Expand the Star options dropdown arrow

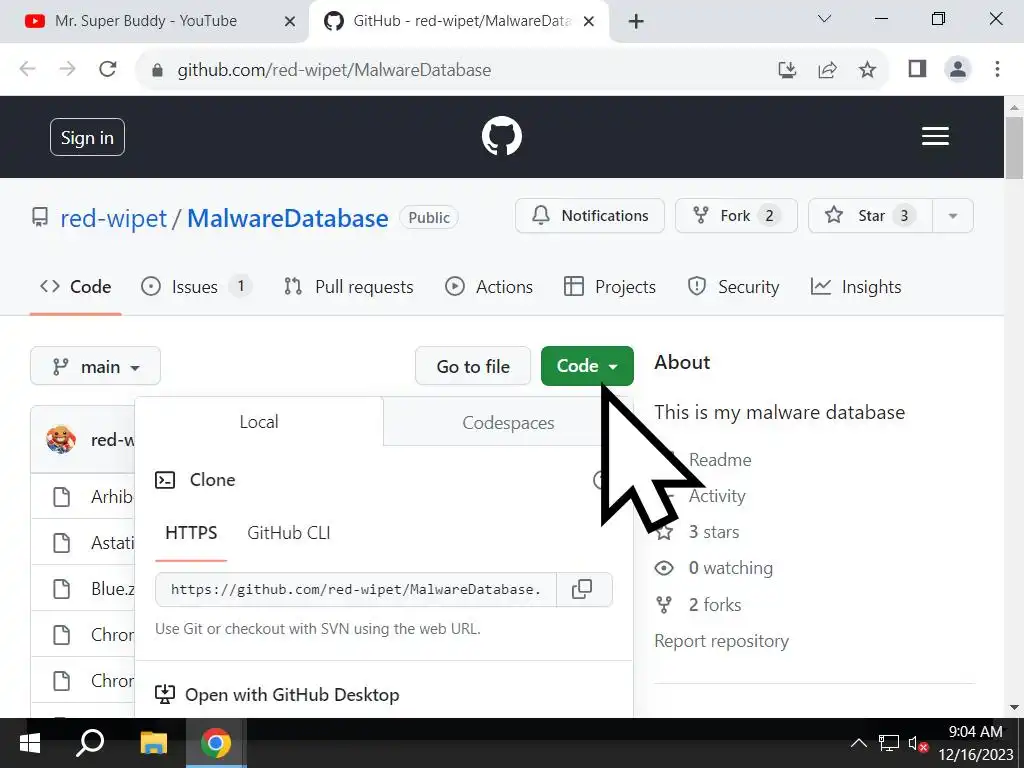953,216
